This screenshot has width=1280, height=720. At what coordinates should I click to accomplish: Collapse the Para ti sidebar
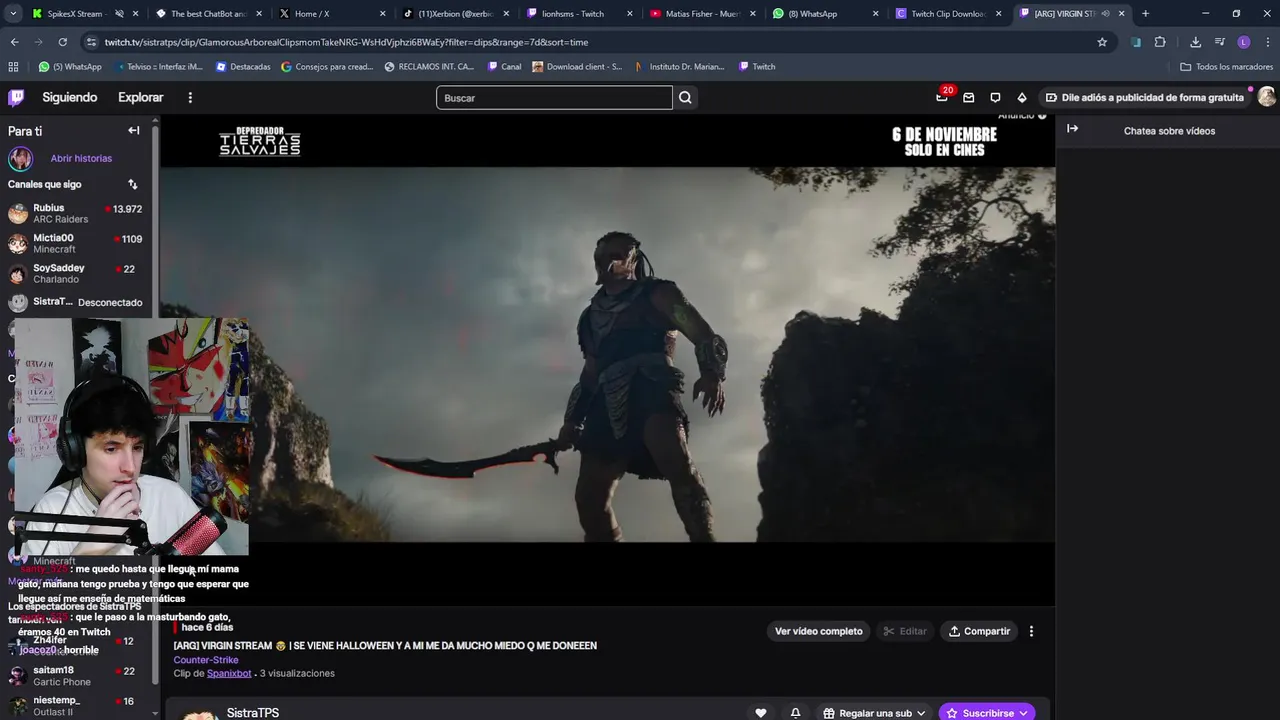click(133, 130)
